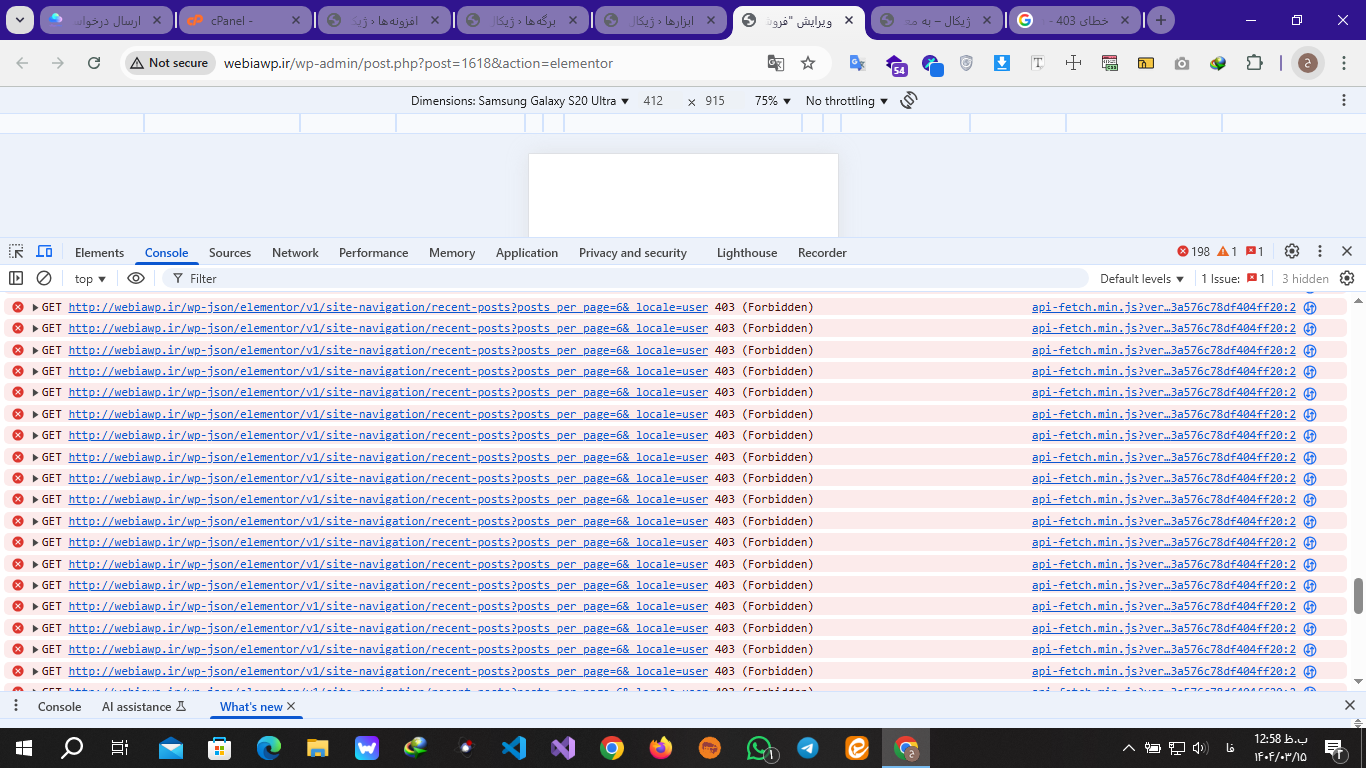Rotate the emulated device screen orientation
1366x768 pixels.
(908, 100)
